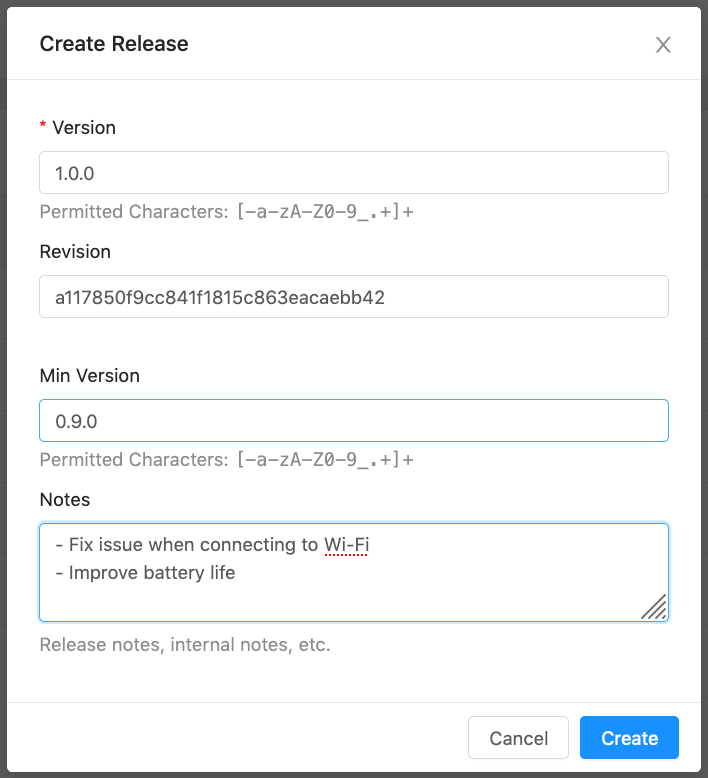Viewport: 708px width, 778px height.
Task: Click the 'Release notes, internal notes' helper text
Action: 185,645
